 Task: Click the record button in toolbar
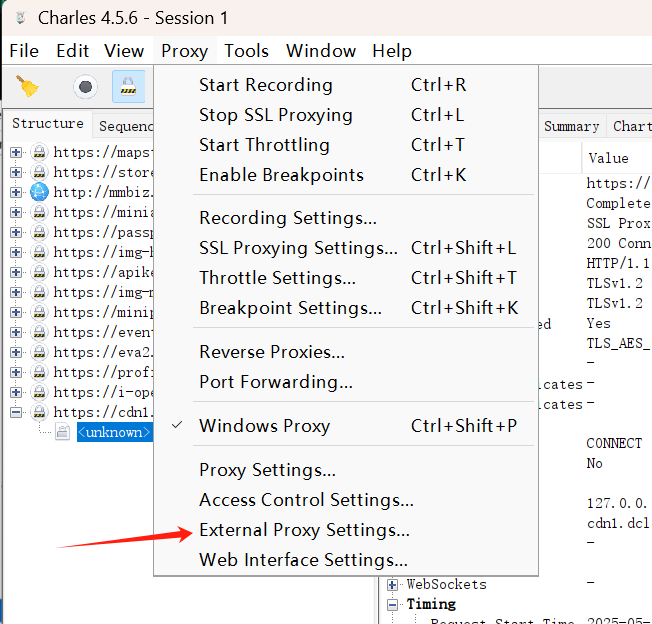pos(86,87)
